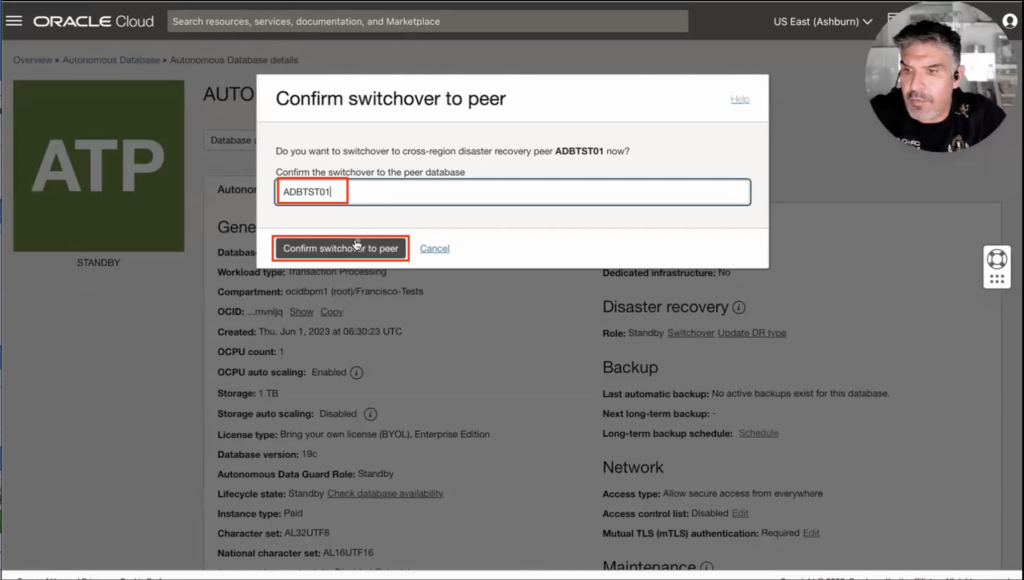Image resolution: width=1024 pixels, height=580 pixels.
Task: Click Show link next to OCID
Action: 301,312
